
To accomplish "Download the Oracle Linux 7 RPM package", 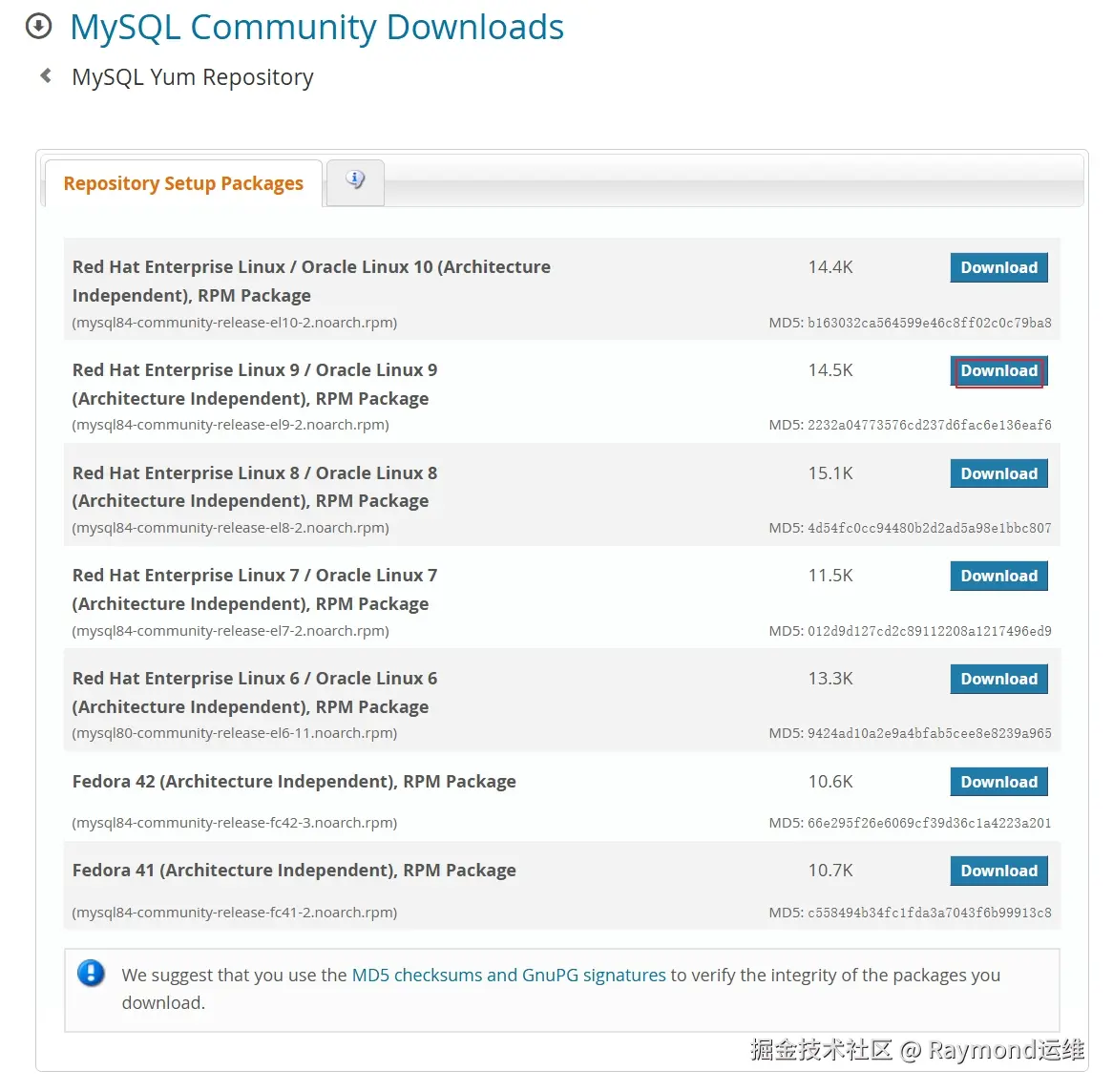I will (x=998, y=576).
